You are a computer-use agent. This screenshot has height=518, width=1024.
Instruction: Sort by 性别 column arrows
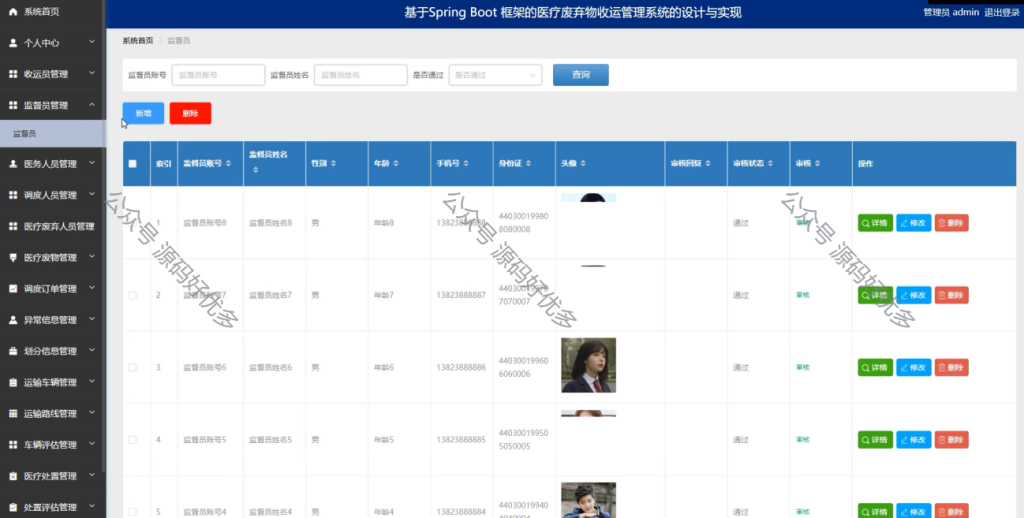333,163
